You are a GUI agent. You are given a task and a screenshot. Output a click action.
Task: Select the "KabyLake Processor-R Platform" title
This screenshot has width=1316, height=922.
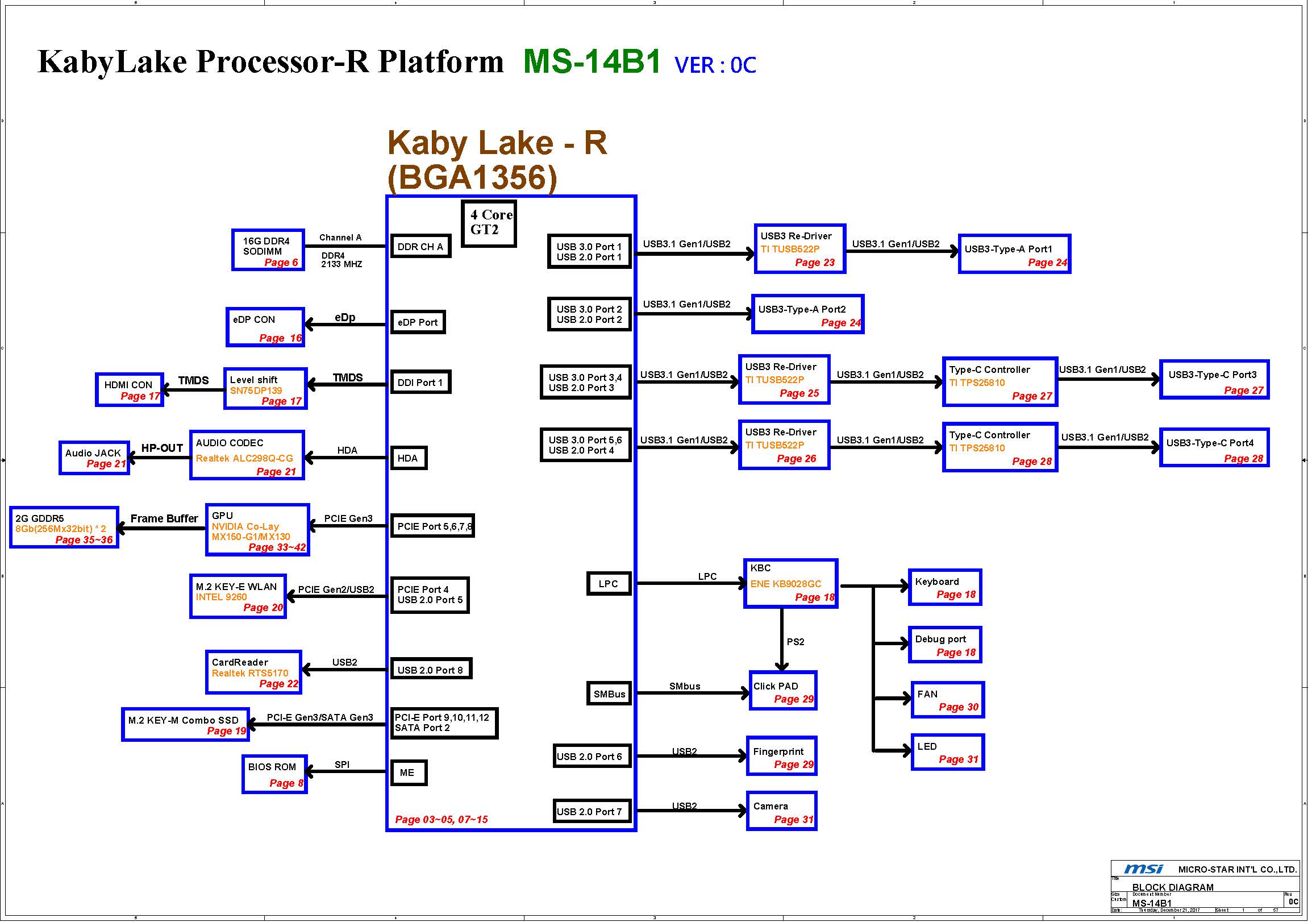270,62
